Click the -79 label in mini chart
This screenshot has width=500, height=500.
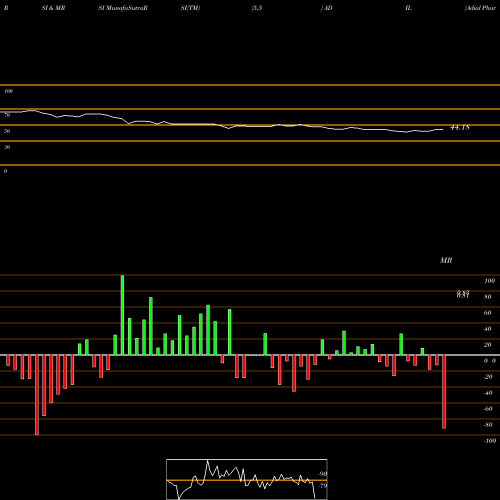pyautogui.click(x=322, y=486)
